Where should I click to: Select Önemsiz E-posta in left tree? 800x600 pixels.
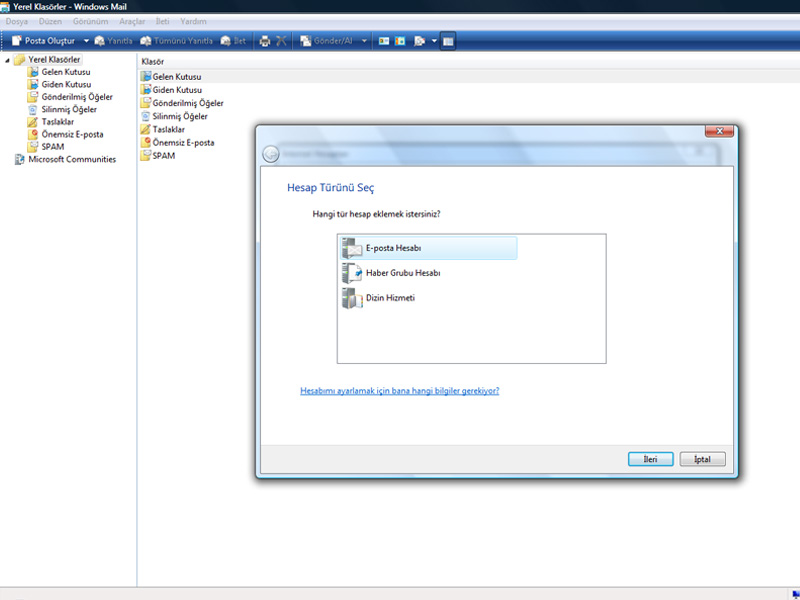pos(72,134)
